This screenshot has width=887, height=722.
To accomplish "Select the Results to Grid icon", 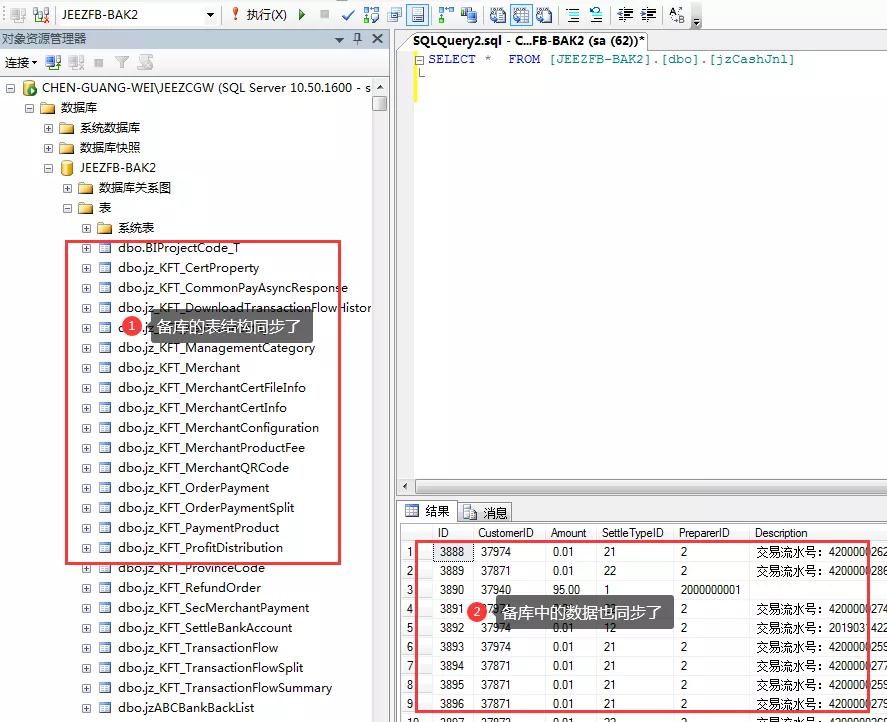I will point(521,15).
